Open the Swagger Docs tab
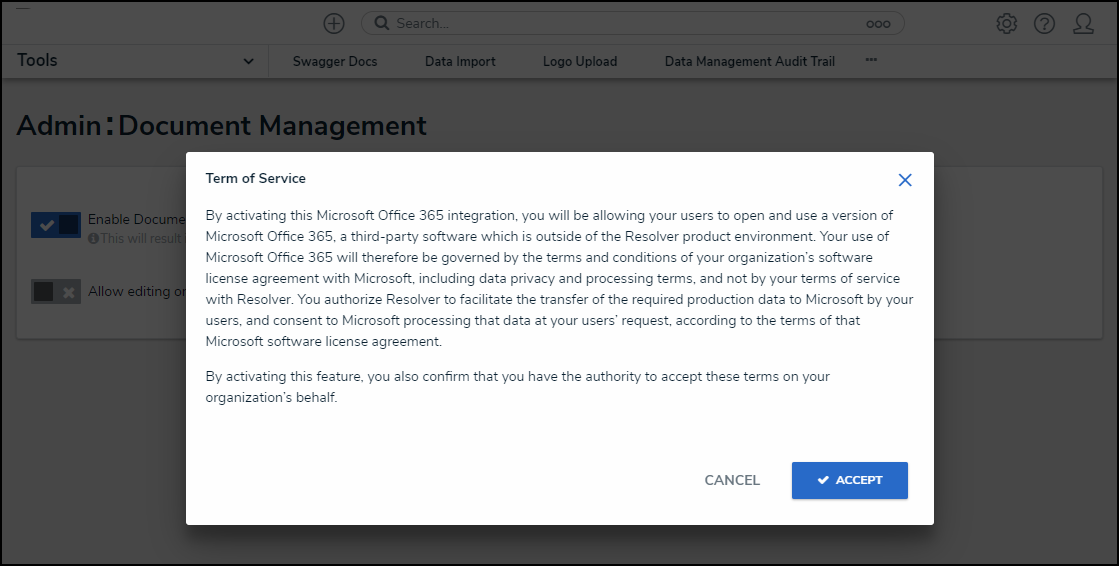The image size is (1119, 566). point(335,61)
